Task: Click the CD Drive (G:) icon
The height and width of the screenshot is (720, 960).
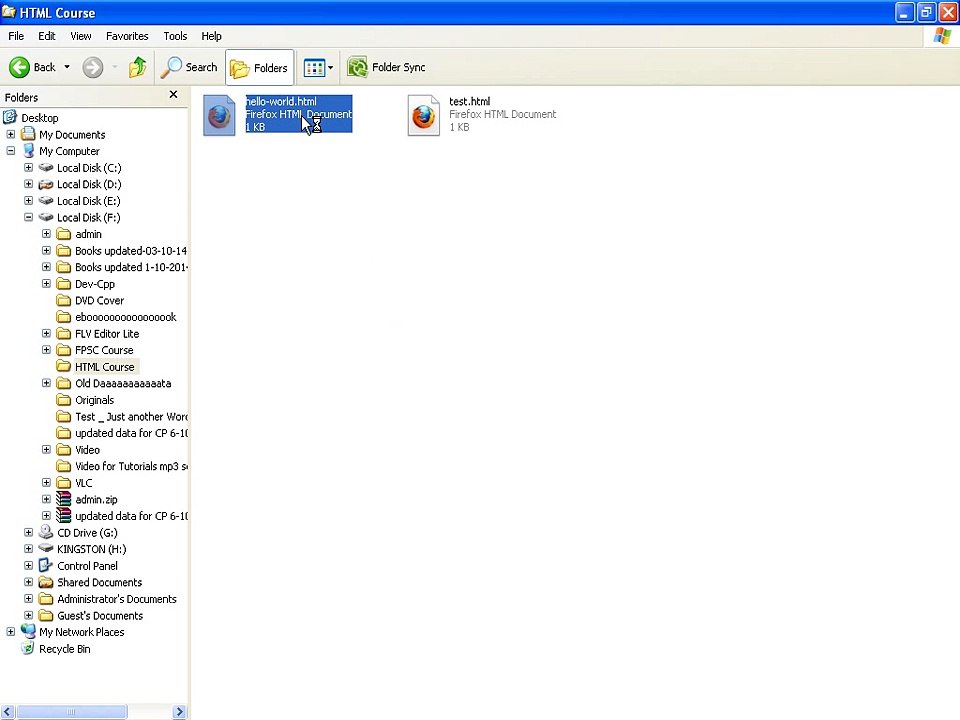Action: coord(46,532)
